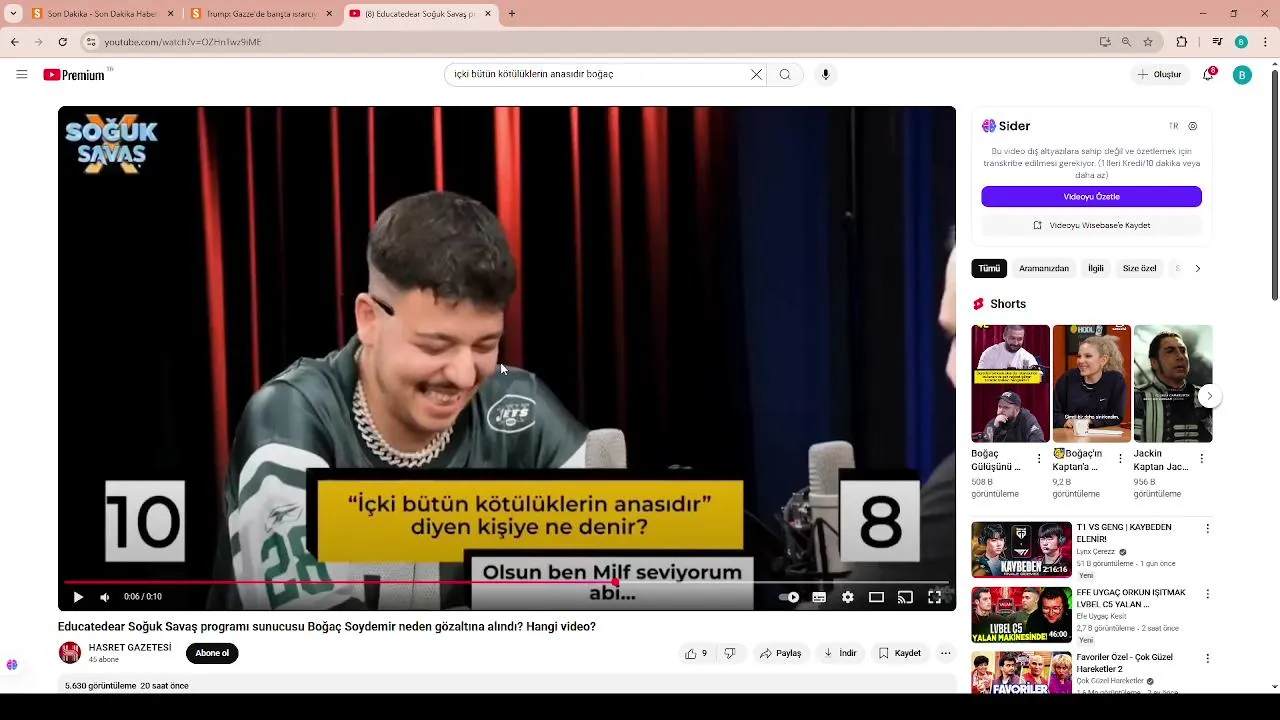This screenshot has width=1280, height=720.
Task: Open options for T1 VS GENG video
Action: pyautogui.click(x=1207, y=528)
